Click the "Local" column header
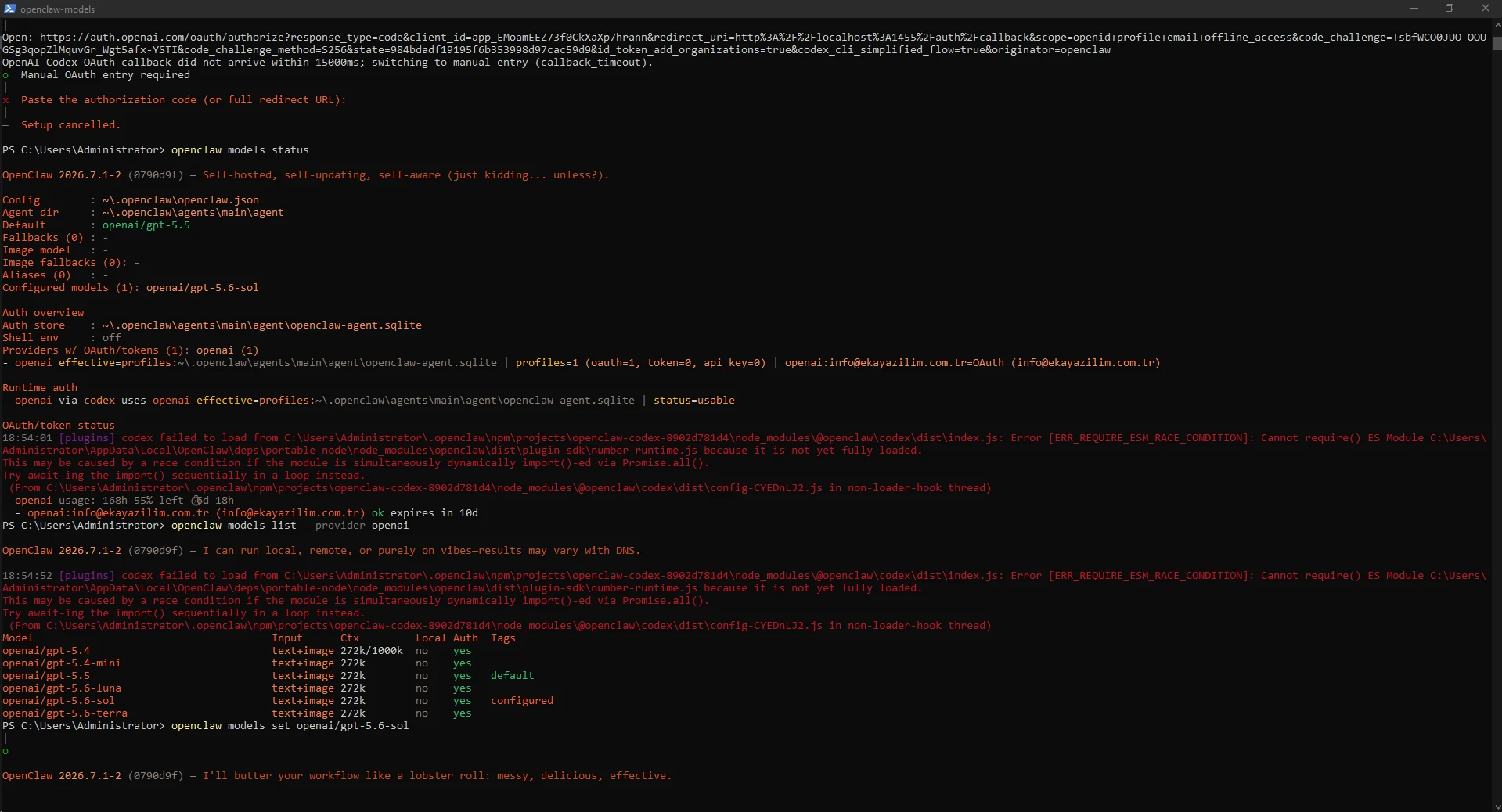The width and height of the screenshot is (1502, 812). click(431, 638)
